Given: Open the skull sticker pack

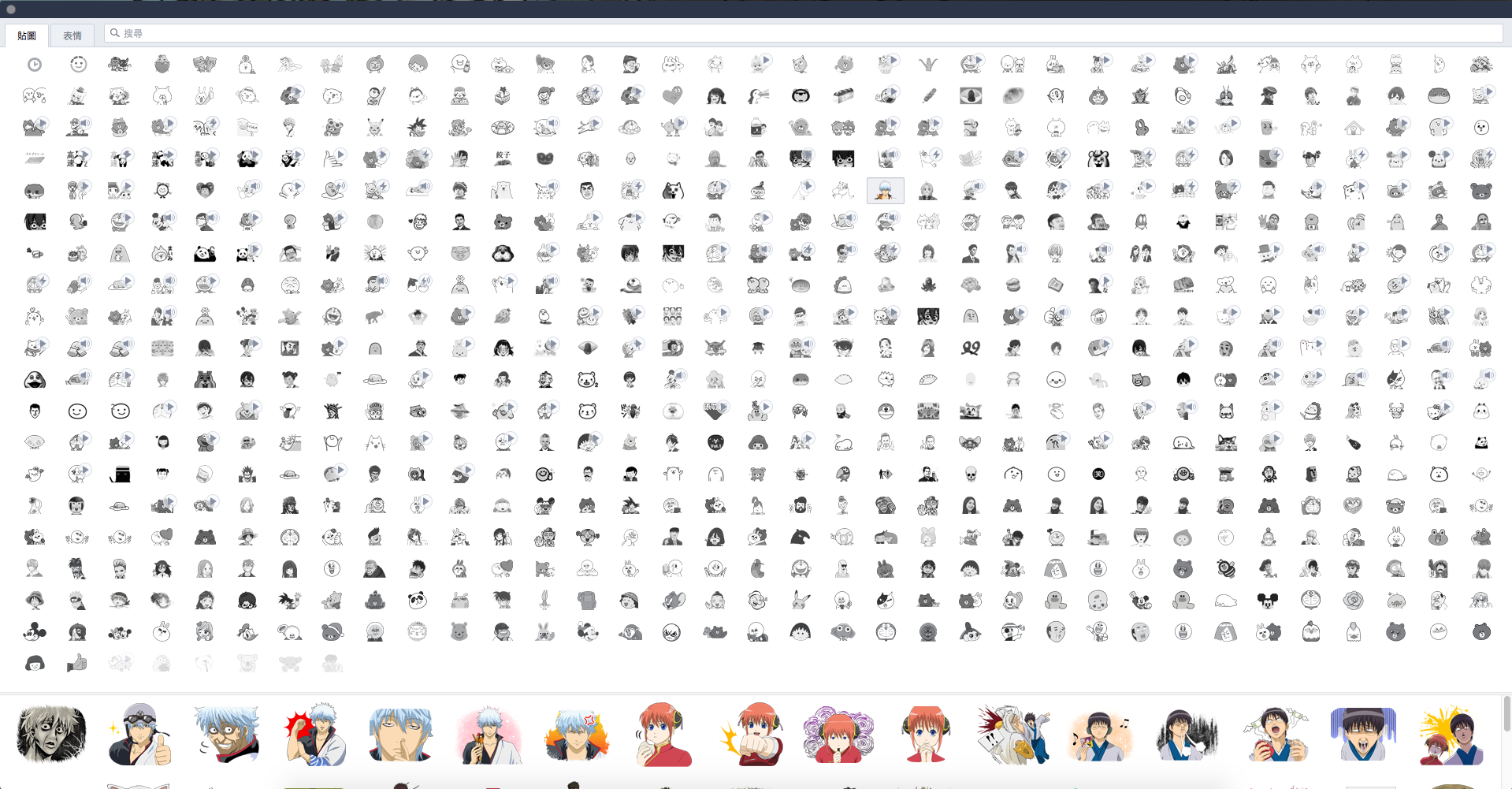Looking at the screenshot, I should 971,475.
